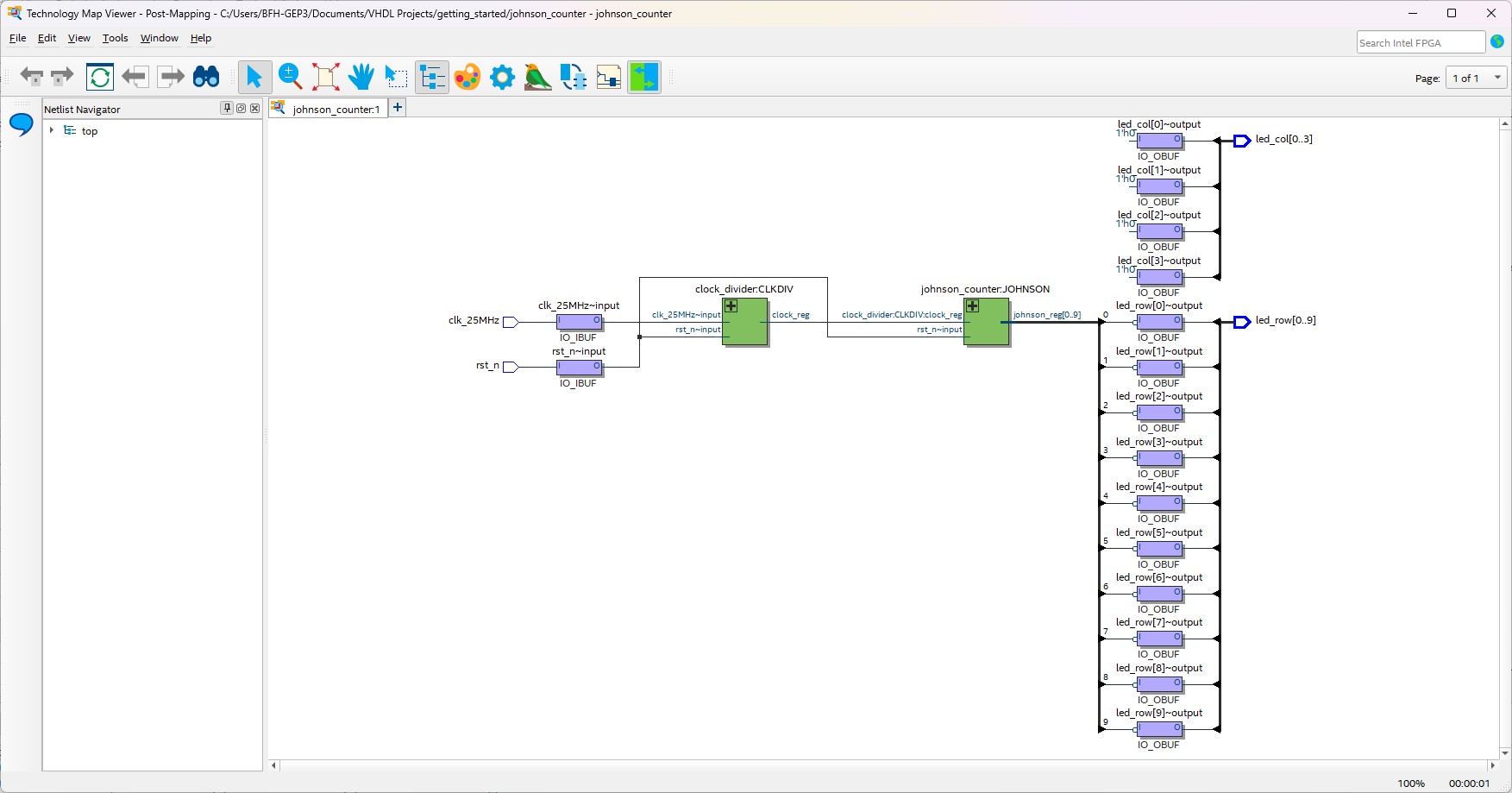Viewport: 1512px width, 793px height.
Task: Toggle the Netlist Navigator hierarchy icon
Action: (432, 77)
